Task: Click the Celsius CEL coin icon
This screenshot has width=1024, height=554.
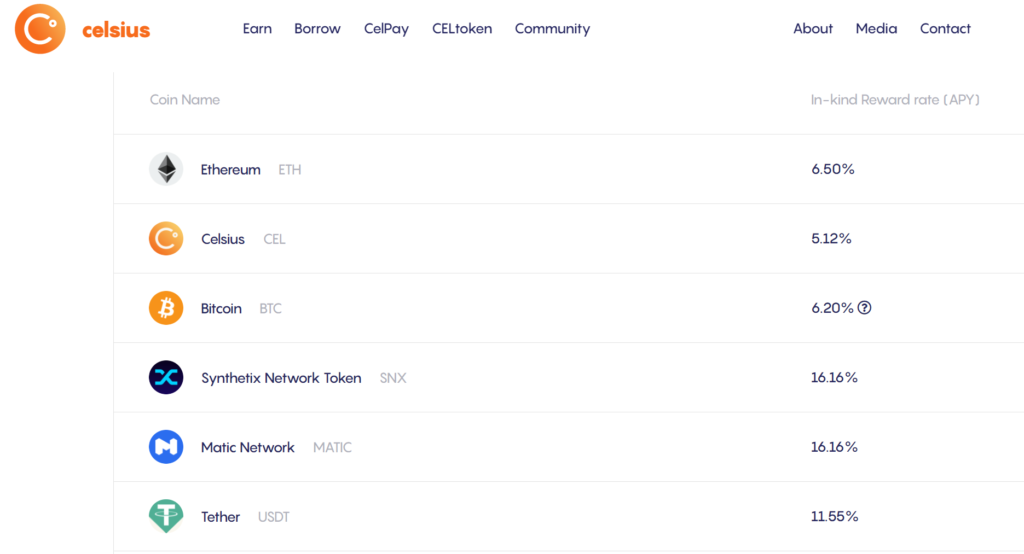Action: coord(166,239)
